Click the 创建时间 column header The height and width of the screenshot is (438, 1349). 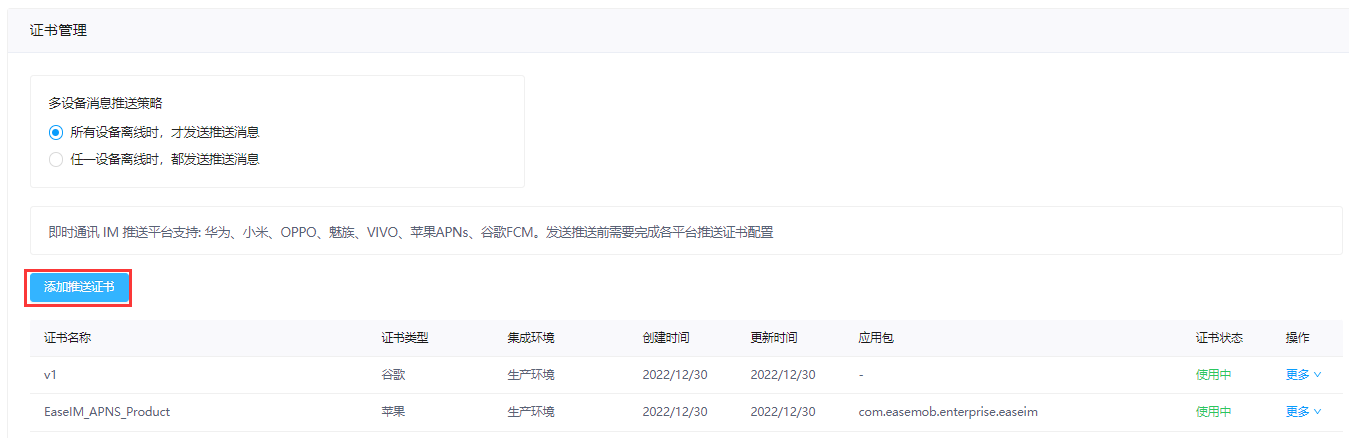click(666, 338)
